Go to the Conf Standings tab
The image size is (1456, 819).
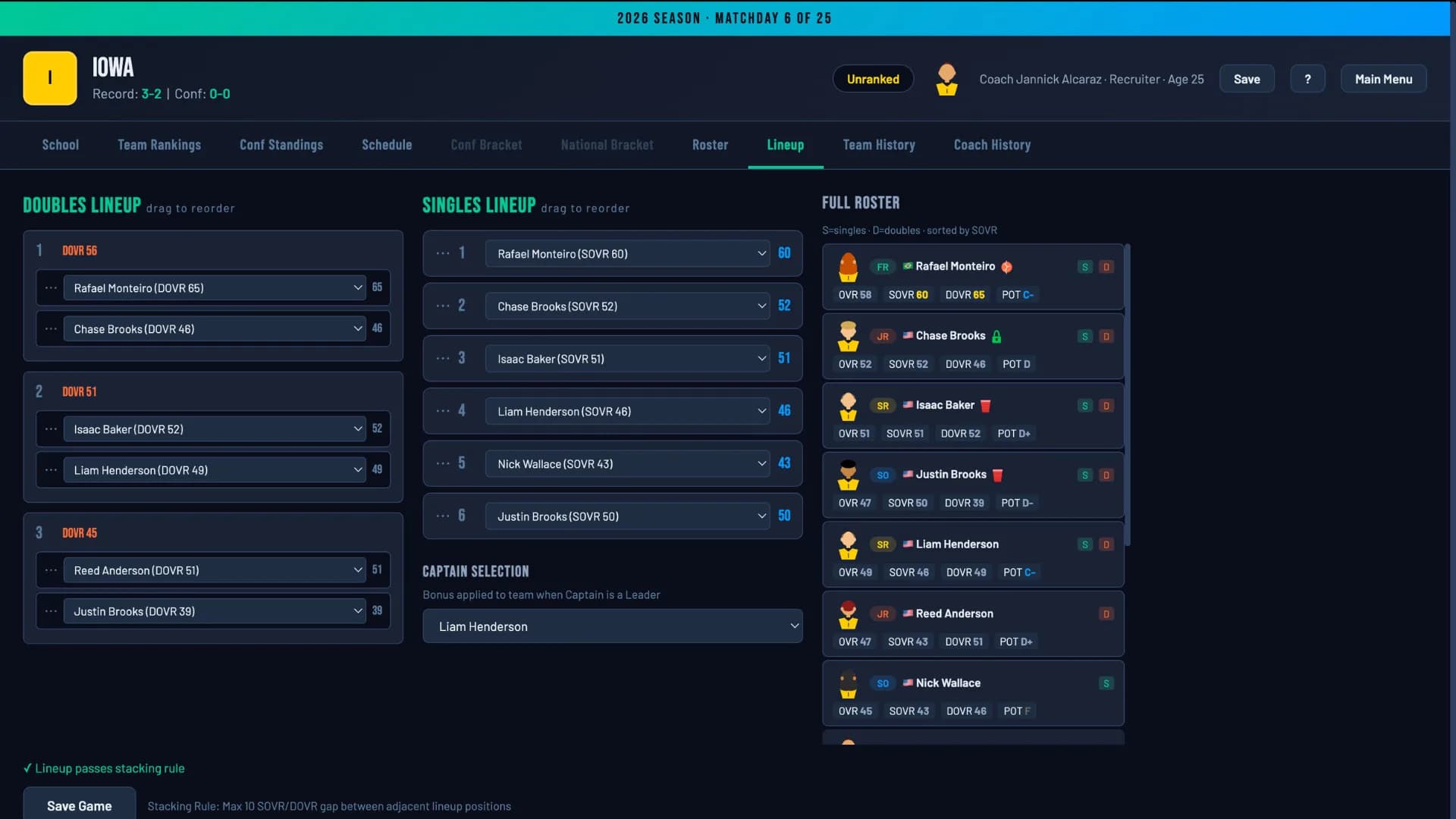pos(281,145)
